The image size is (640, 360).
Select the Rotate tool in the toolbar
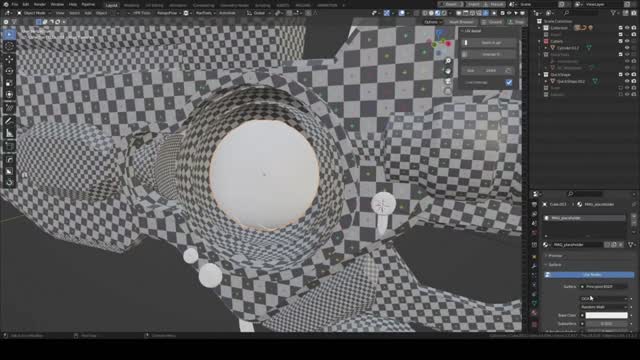point(9,71)
